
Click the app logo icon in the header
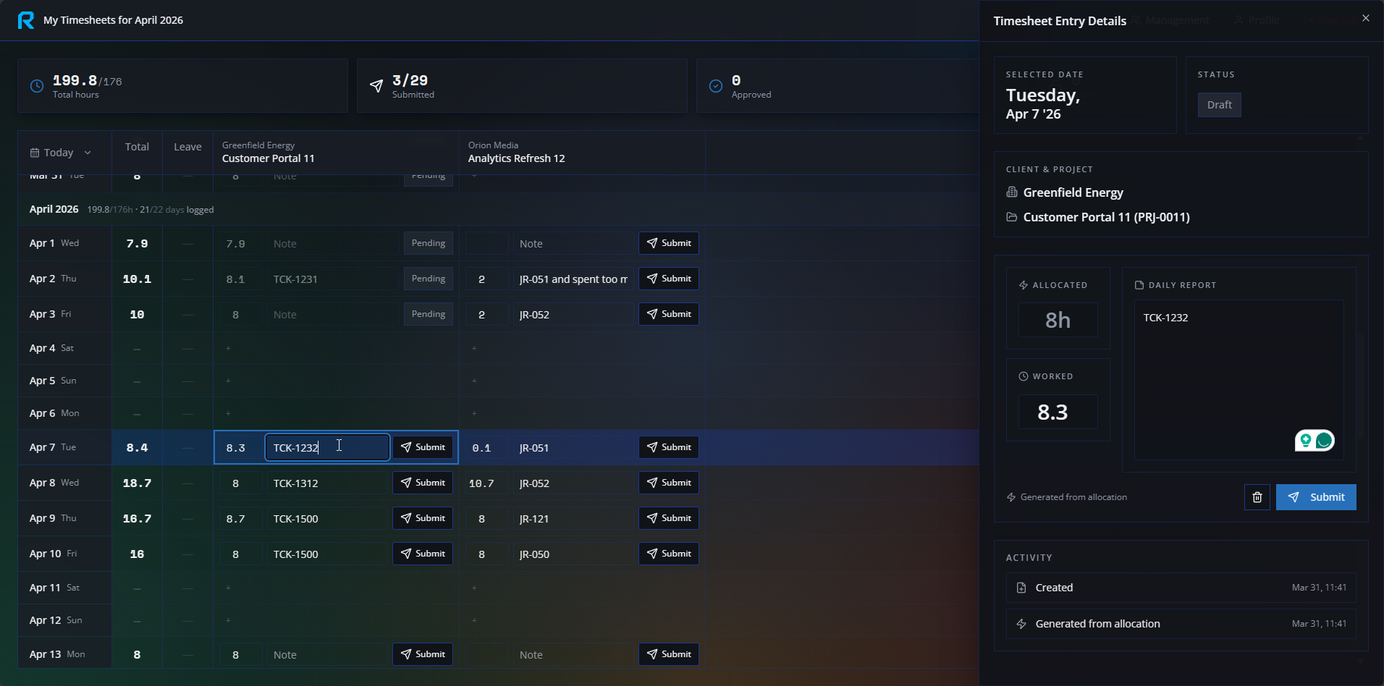click(26, 20)
